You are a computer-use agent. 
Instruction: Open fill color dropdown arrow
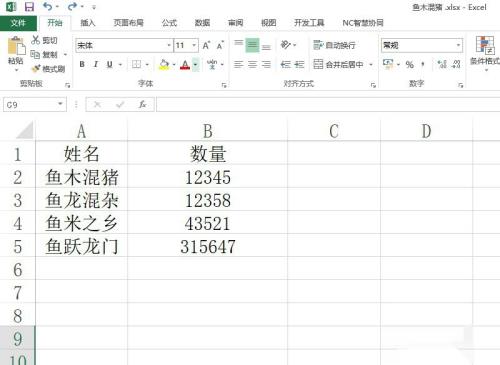tap(174, 64)
